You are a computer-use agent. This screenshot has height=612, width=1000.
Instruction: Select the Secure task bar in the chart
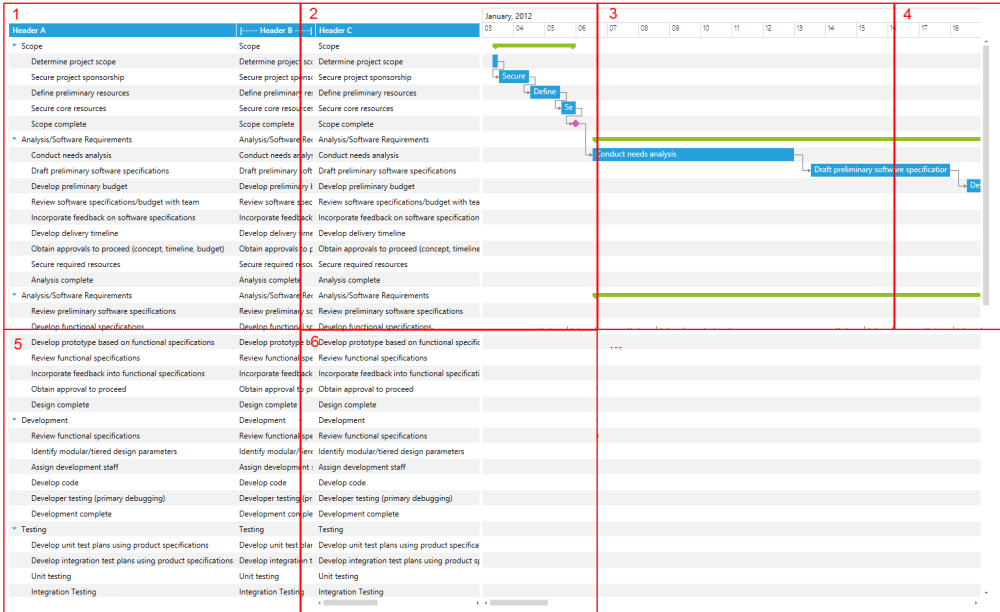tap(512, 76)
